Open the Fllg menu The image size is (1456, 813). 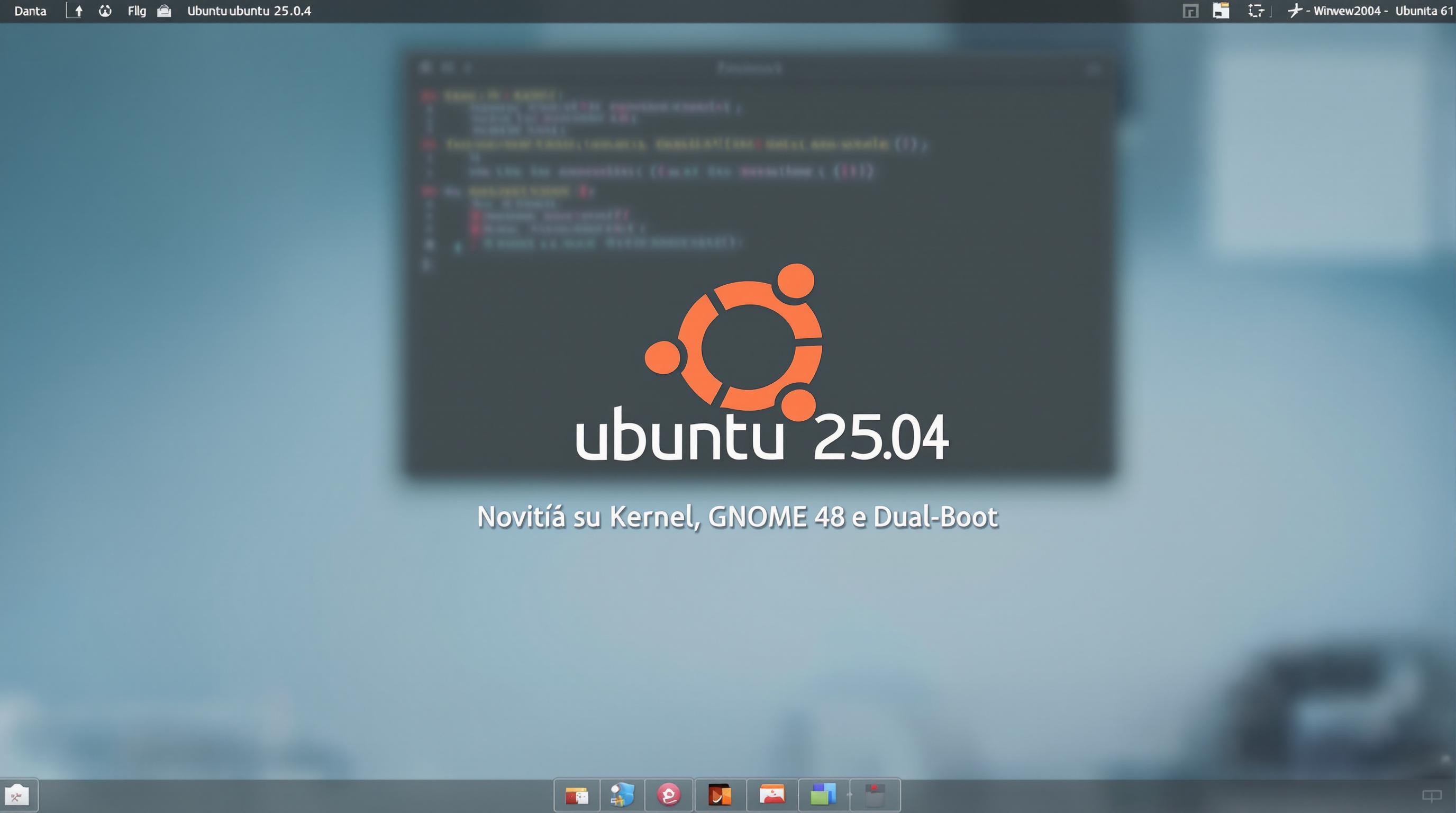click(x=136, y=10)
